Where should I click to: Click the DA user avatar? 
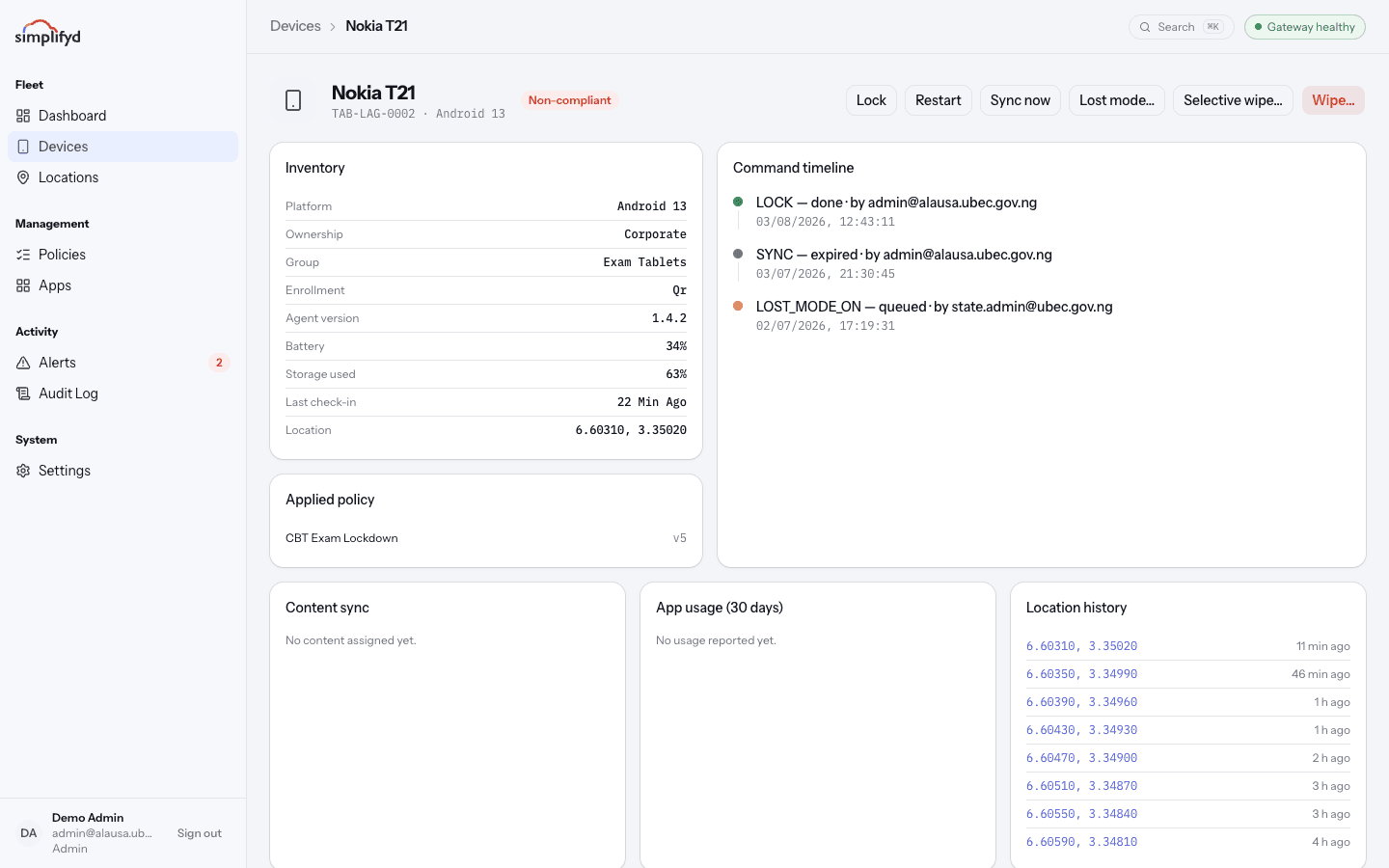pyautogui.click(x=29, y=833)
